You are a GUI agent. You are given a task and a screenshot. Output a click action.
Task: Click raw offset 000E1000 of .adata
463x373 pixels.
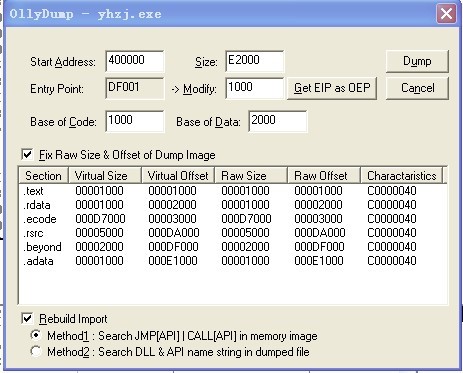319,261
